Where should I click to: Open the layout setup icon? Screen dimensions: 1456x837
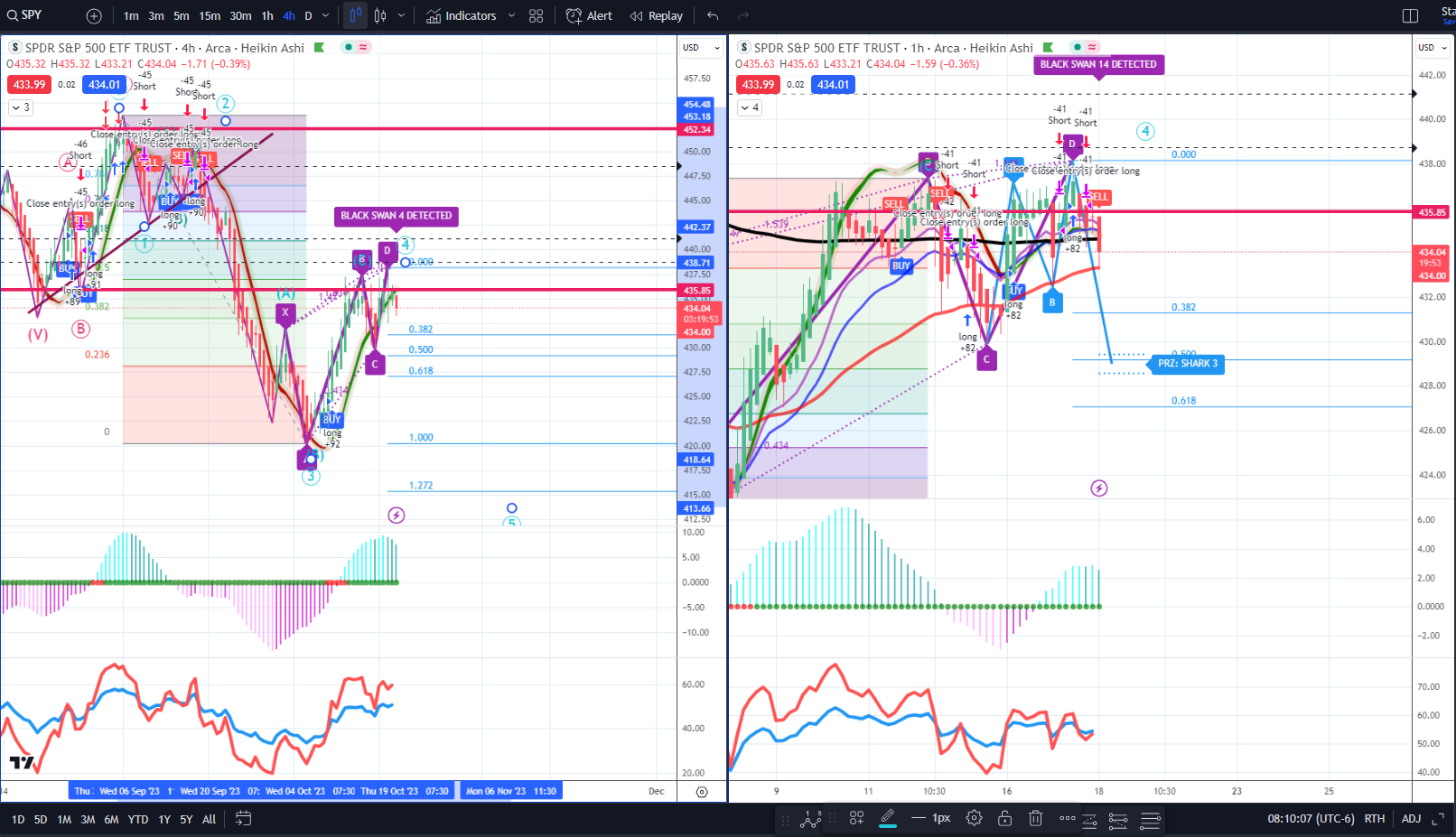1410,16
